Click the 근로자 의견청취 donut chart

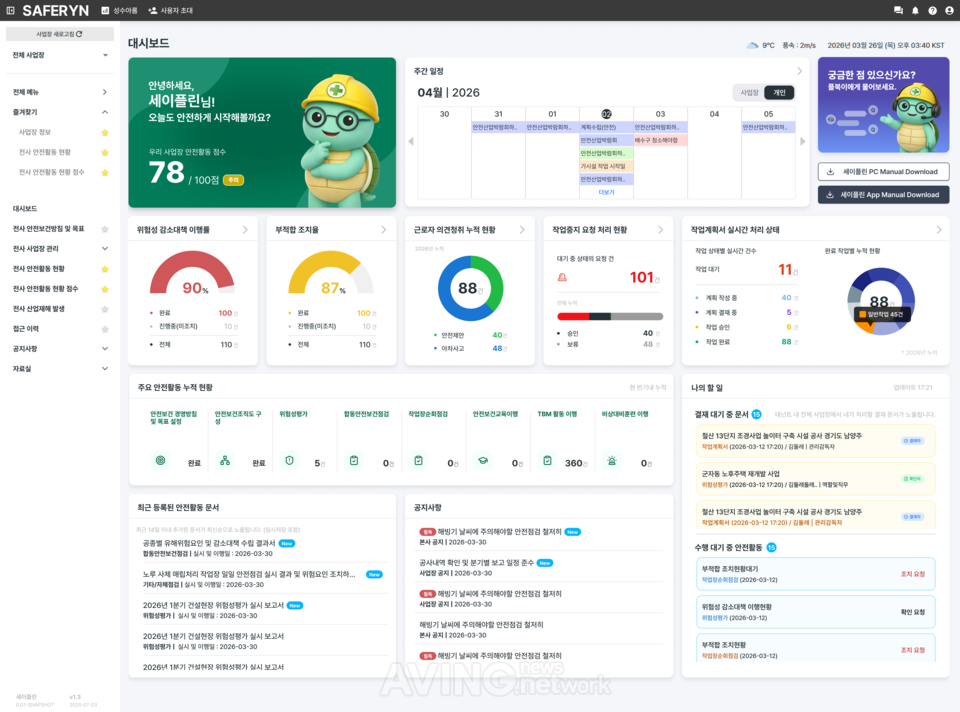coord(470,288)
